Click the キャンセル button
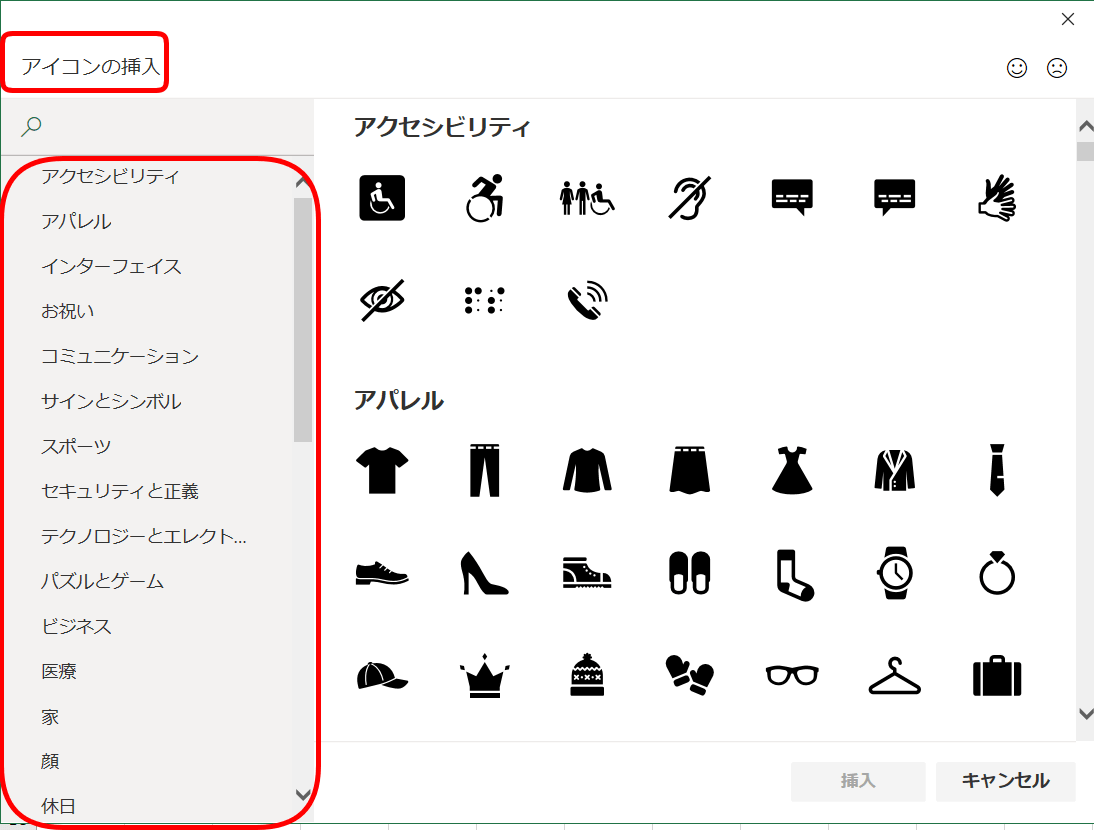 point(1005,781)
